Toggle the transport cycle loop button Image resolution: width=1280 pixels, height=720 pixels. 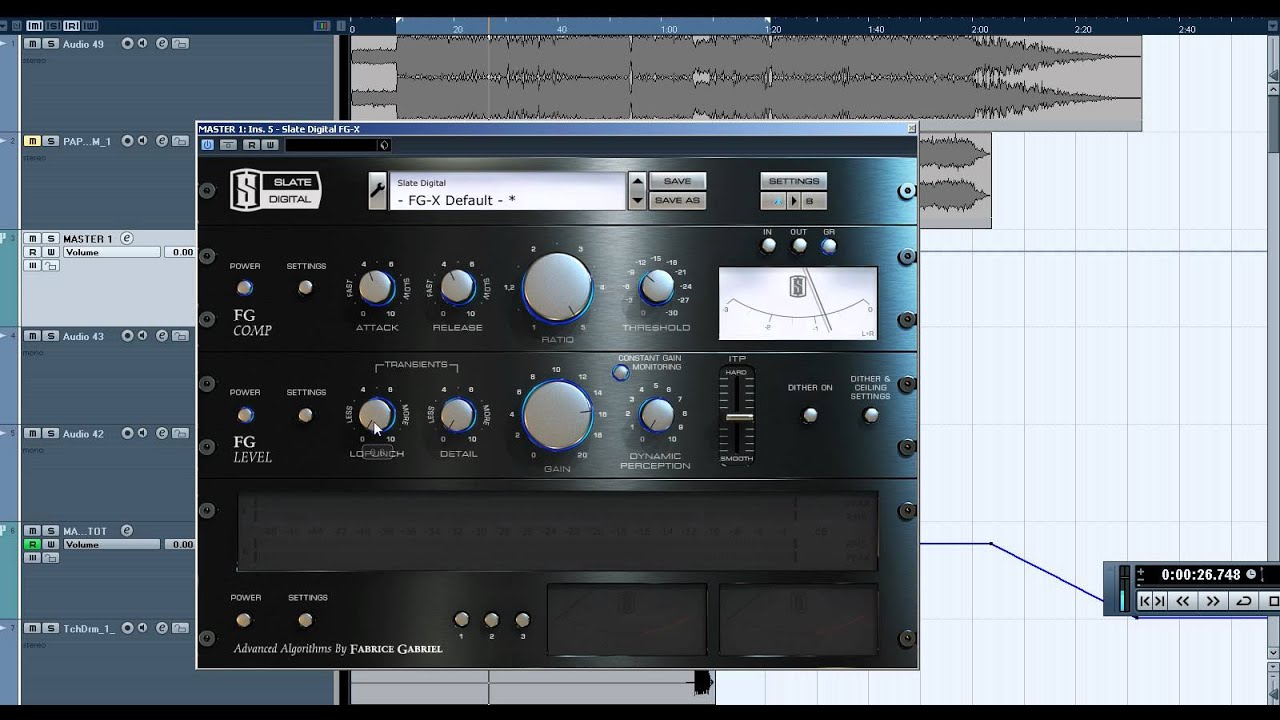pyautogui.click(x=1244, y=601)
